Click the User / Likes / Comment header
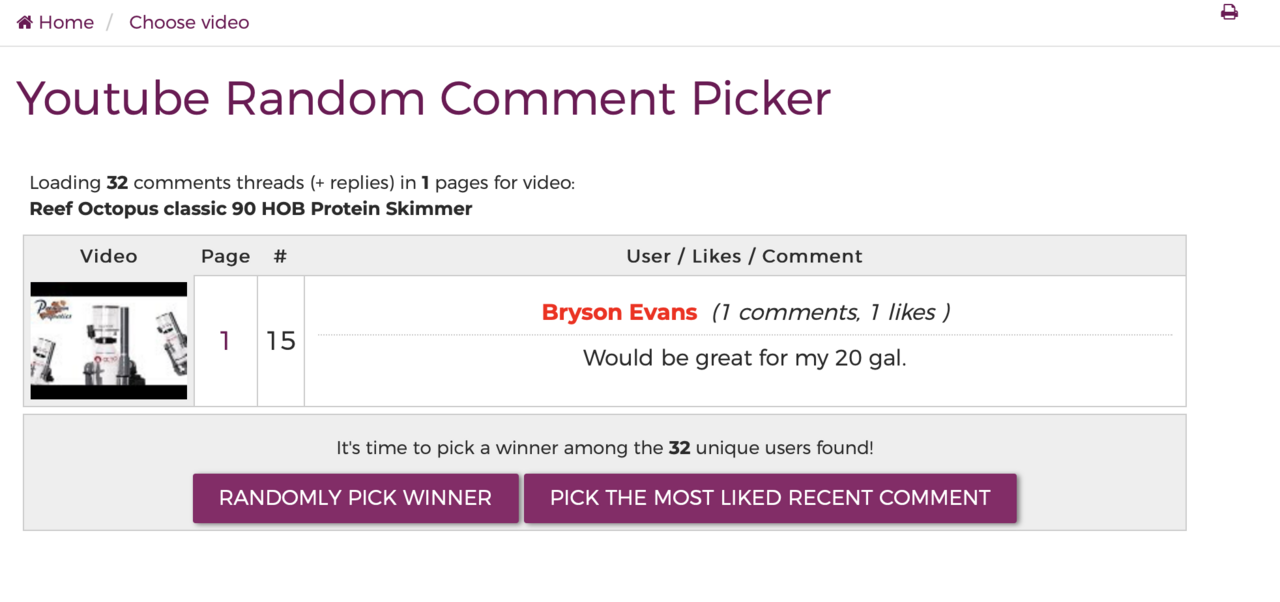The height and width of the screenshot is (602, 1280). click(x=744, y=256)
